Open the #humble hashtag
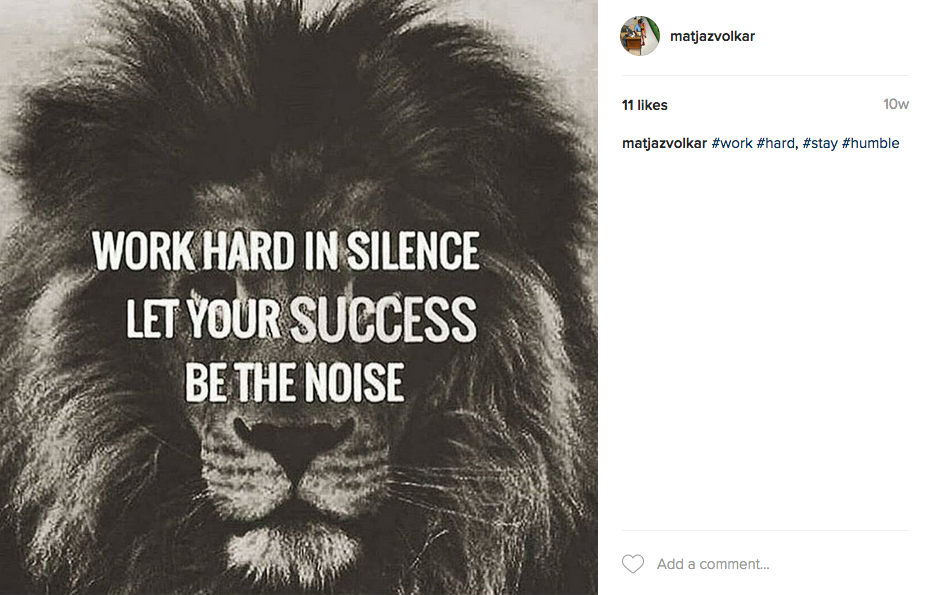The width and height of the screenshot is (932, 595). pos(871,143)
